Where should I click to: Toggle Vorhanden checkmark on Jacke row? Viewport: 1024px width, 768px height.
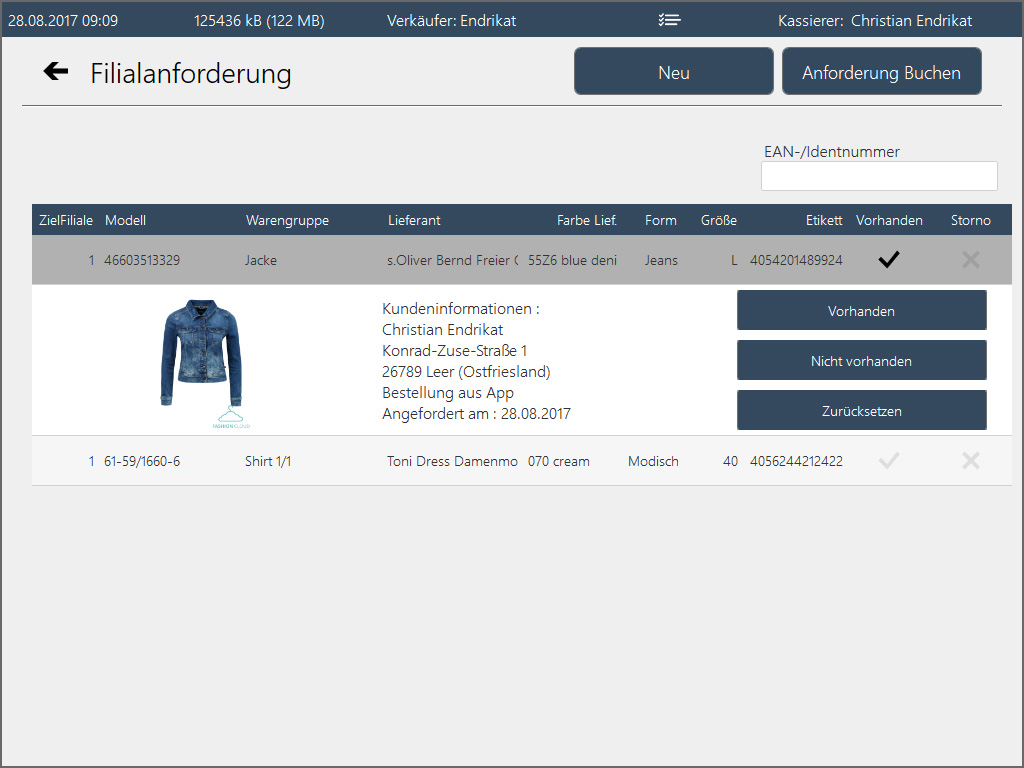pos(889,260)
